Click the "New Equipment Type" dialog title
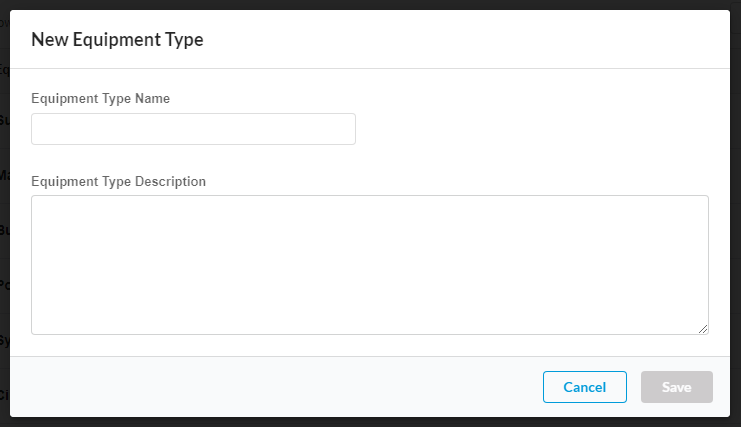This screenshot has width=741, height=427. click(x=117, y=40)
